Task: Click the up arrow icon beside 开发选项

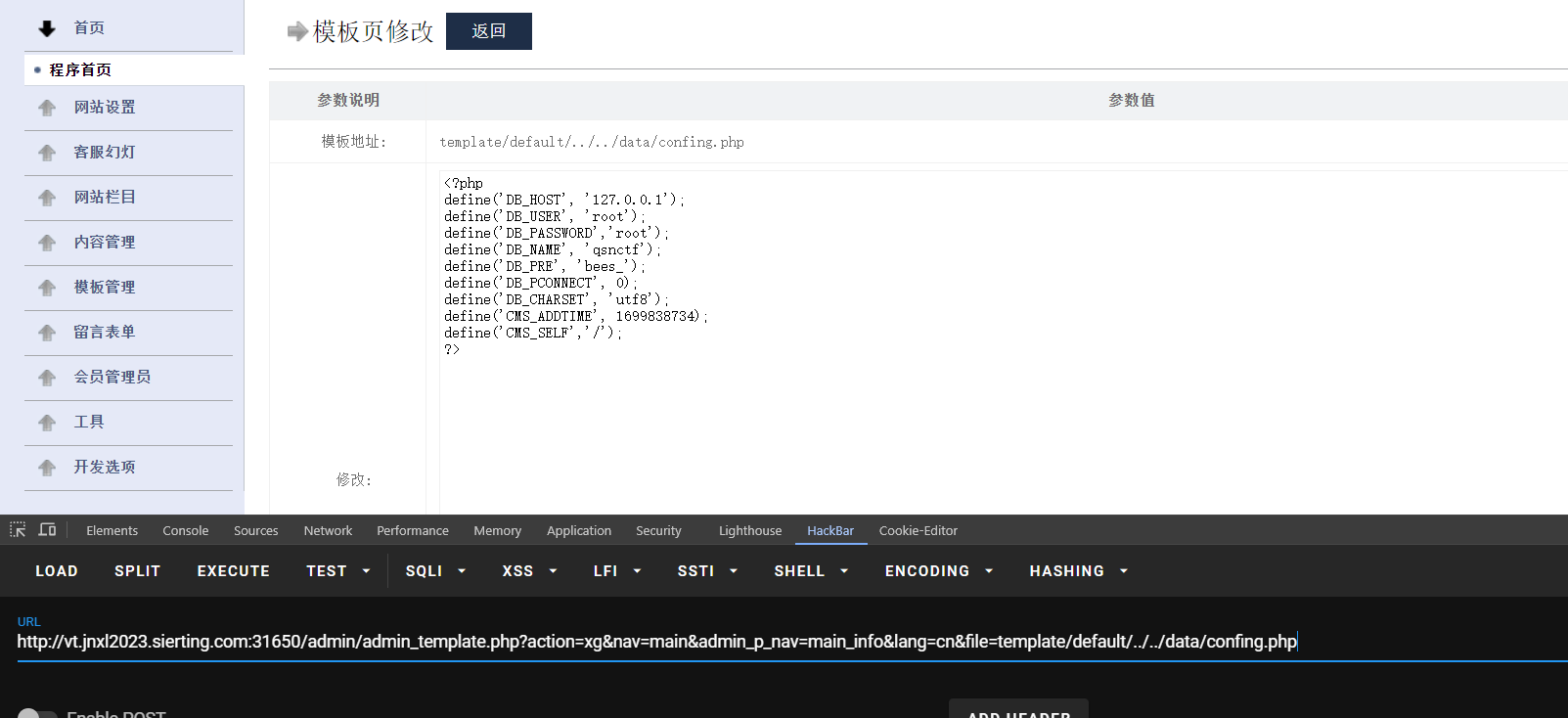Action: click(47, 468)
